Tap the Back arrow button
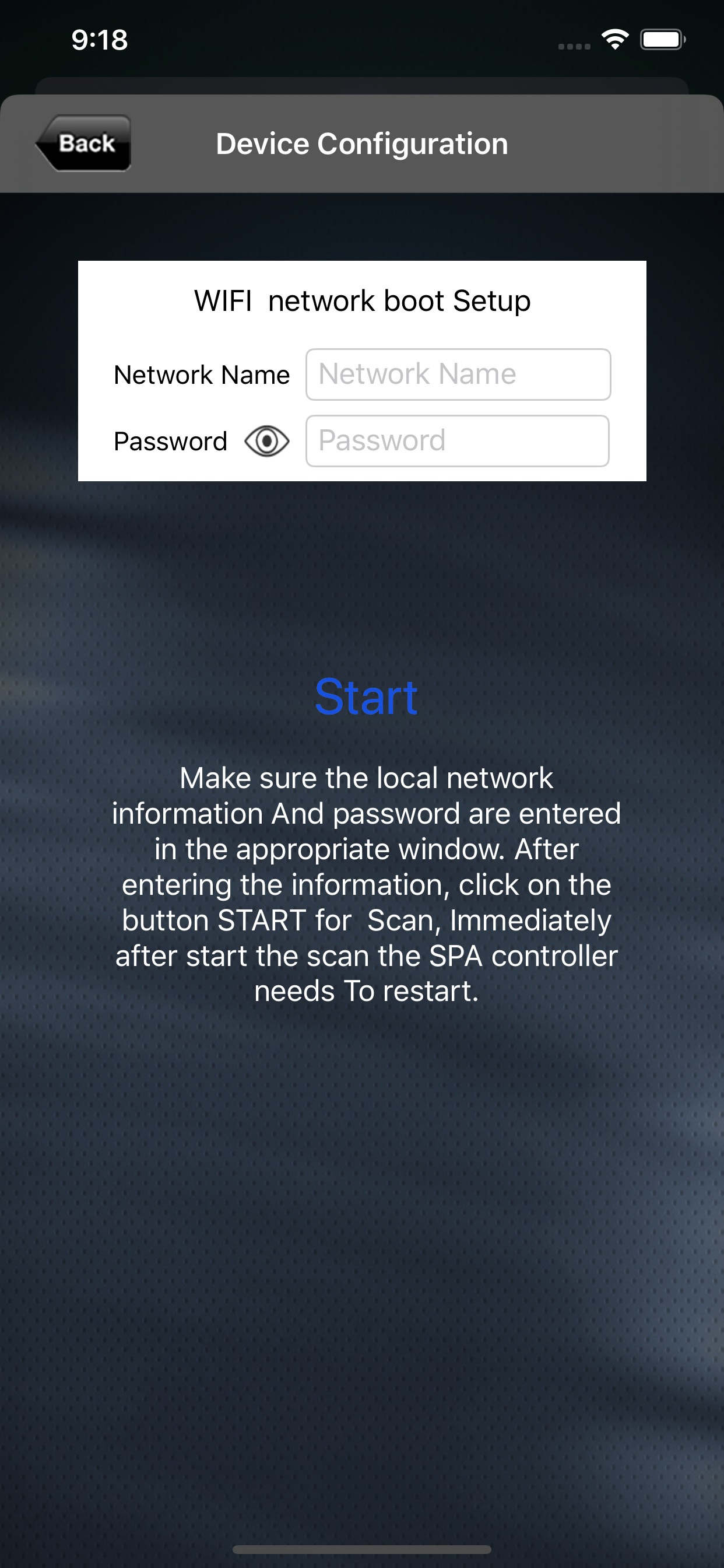Viewport: 724px width, 1568px height. tap(83, 143)
